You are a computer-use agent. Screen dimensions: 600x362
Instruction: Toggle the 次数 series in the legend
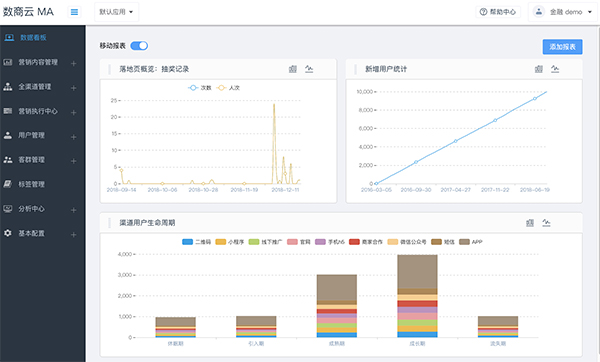coord(200,88)
